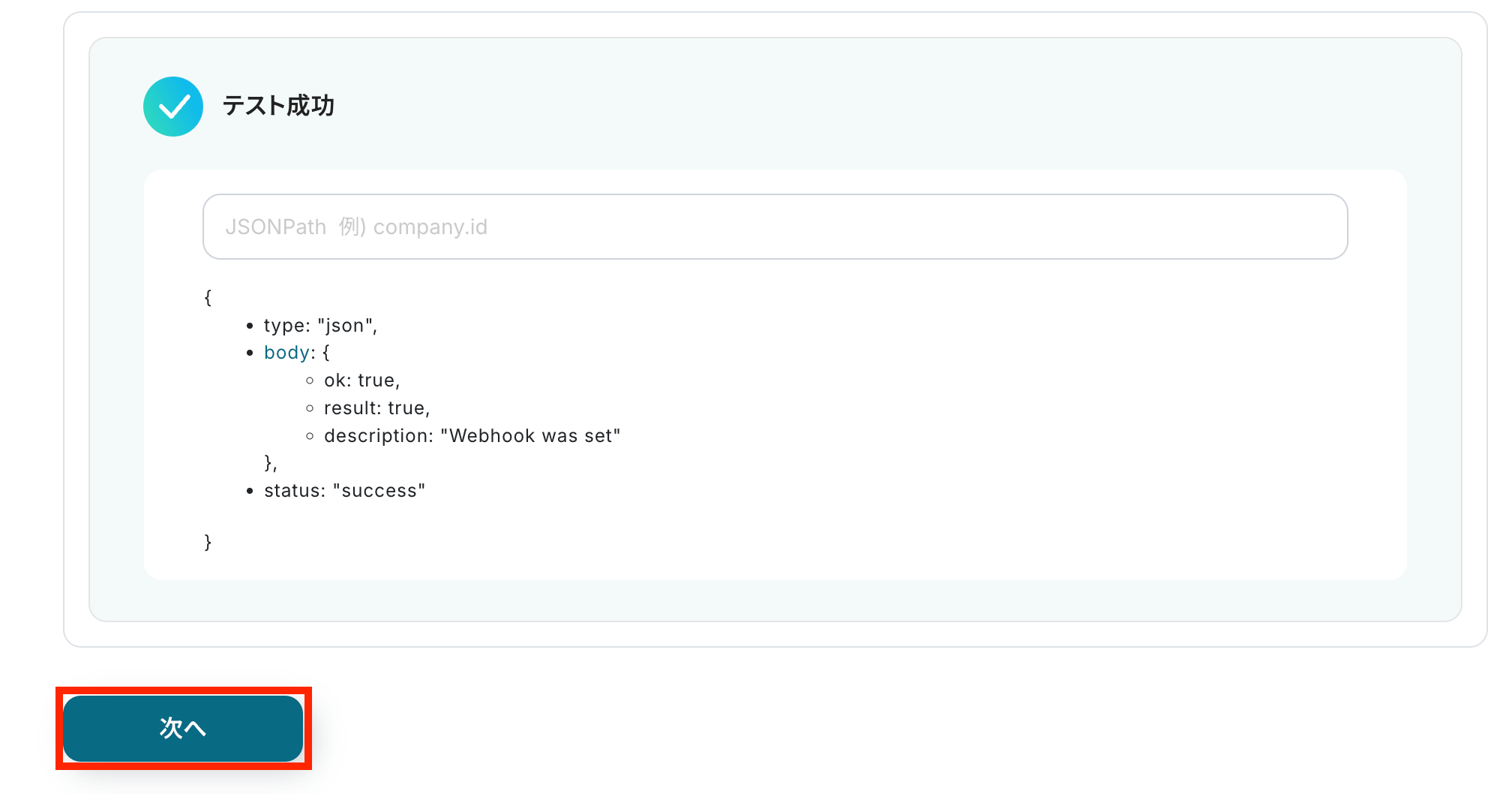Click the body object's closing brace
1512x794 pixels.
(x=268, y=462)
